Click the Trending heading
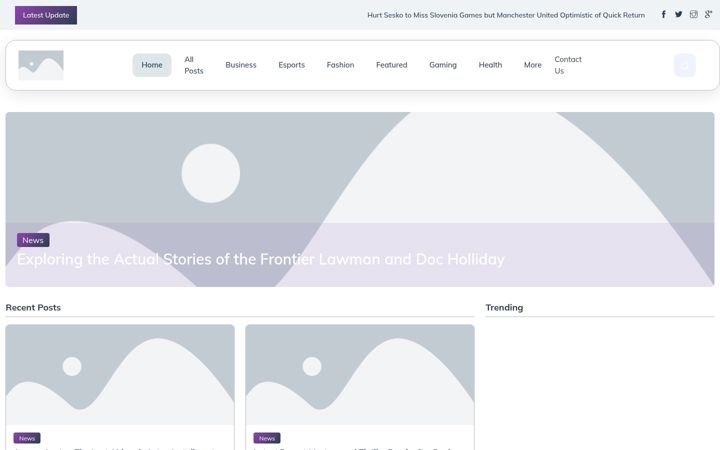Screen dimensions: 720x450 click(504, 308)
